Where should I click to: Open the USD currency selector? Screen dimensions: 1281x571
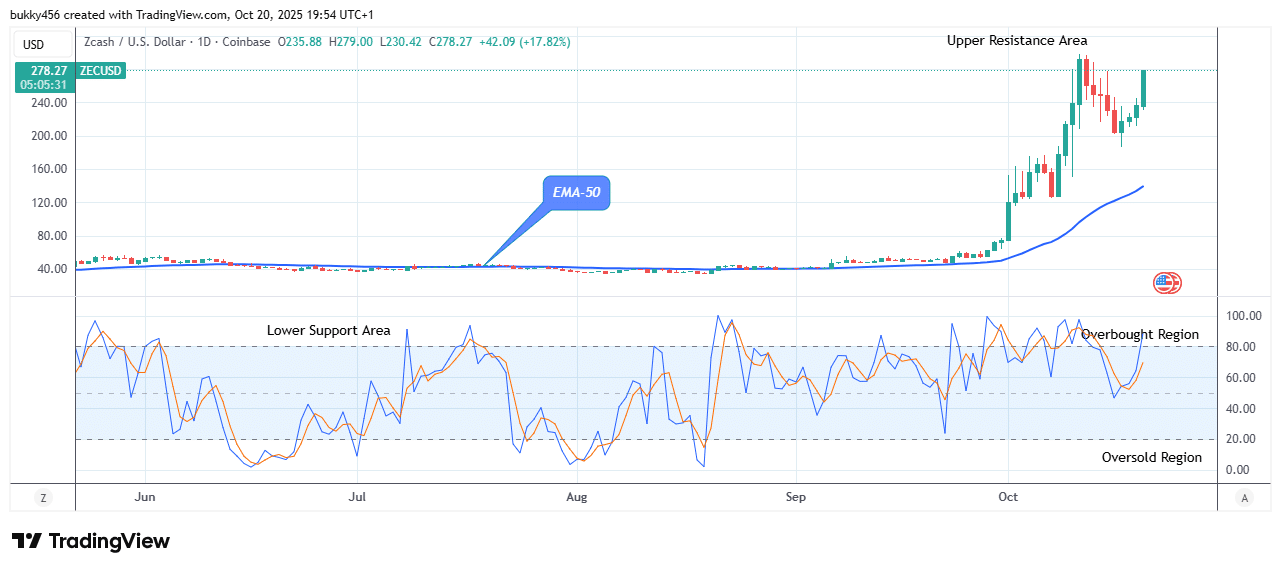34,44
